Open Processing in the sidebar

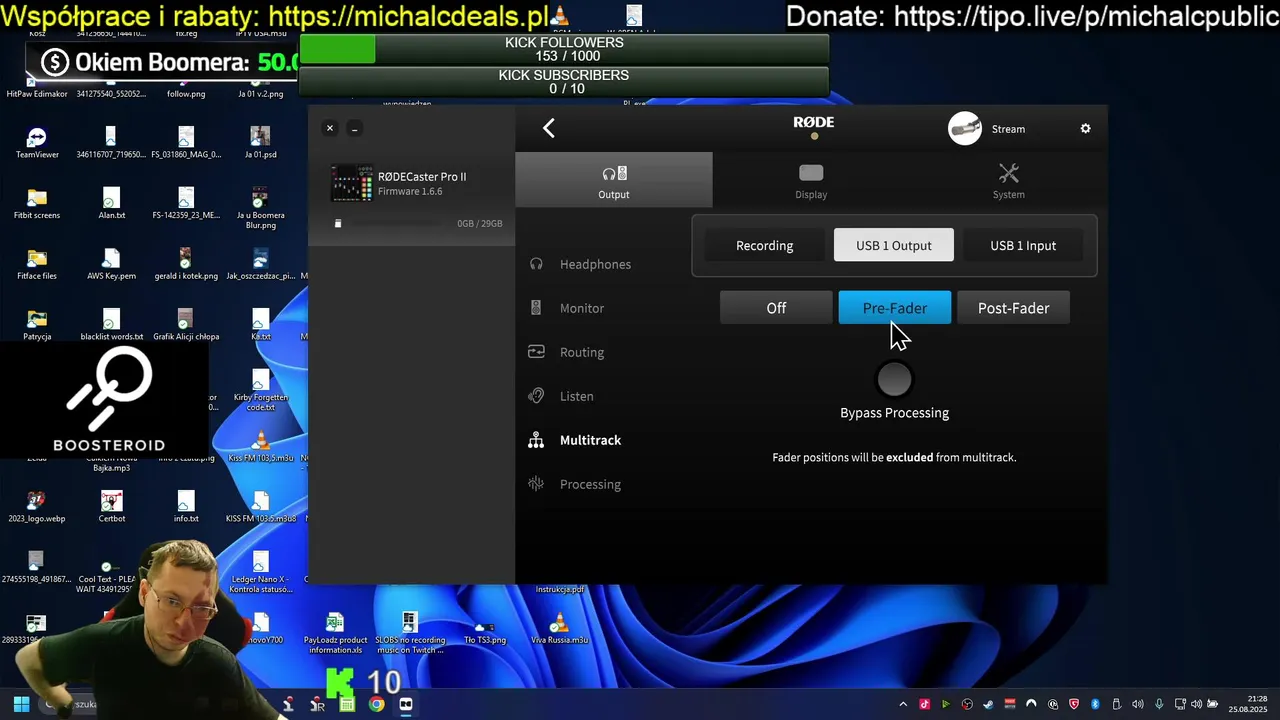pyautogui.click(x=590, y=484)
